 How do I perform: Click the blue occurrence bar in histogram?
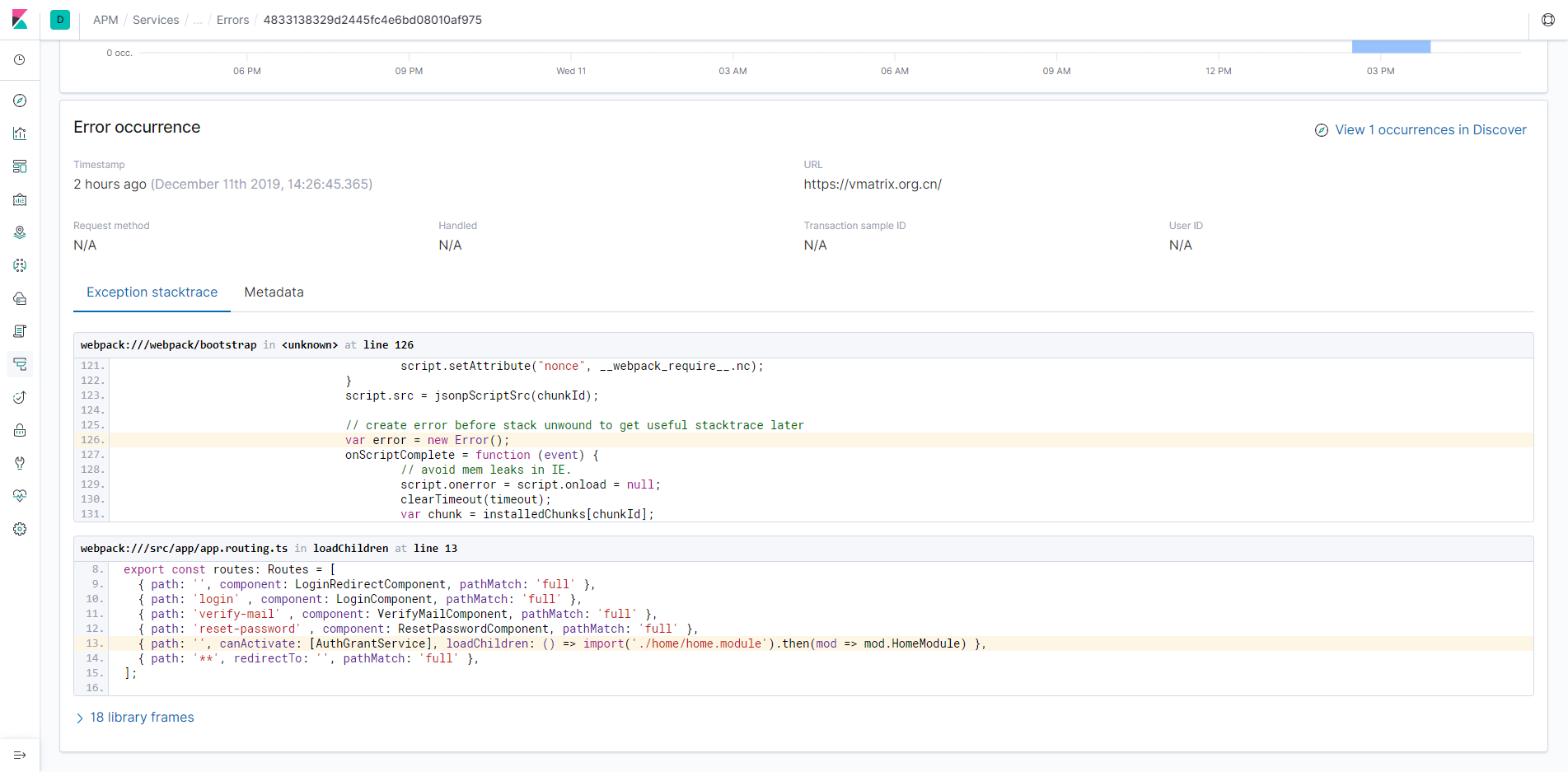click(x=1391, y=47)
